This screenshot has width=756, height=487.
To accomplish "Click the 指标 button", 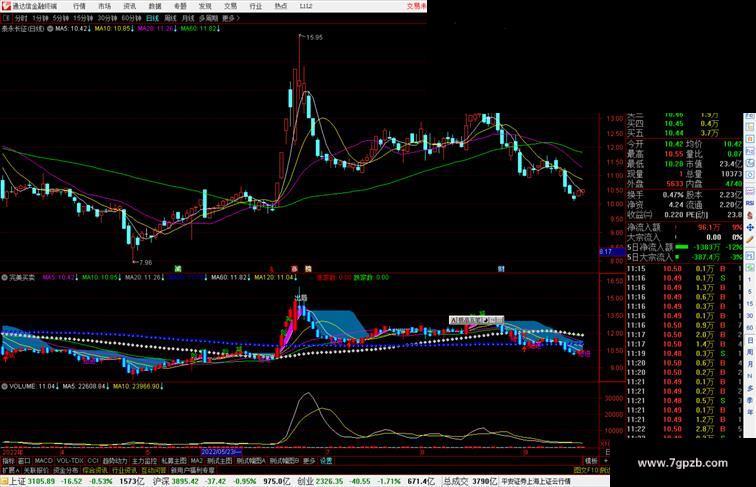I will pos(8,461).
